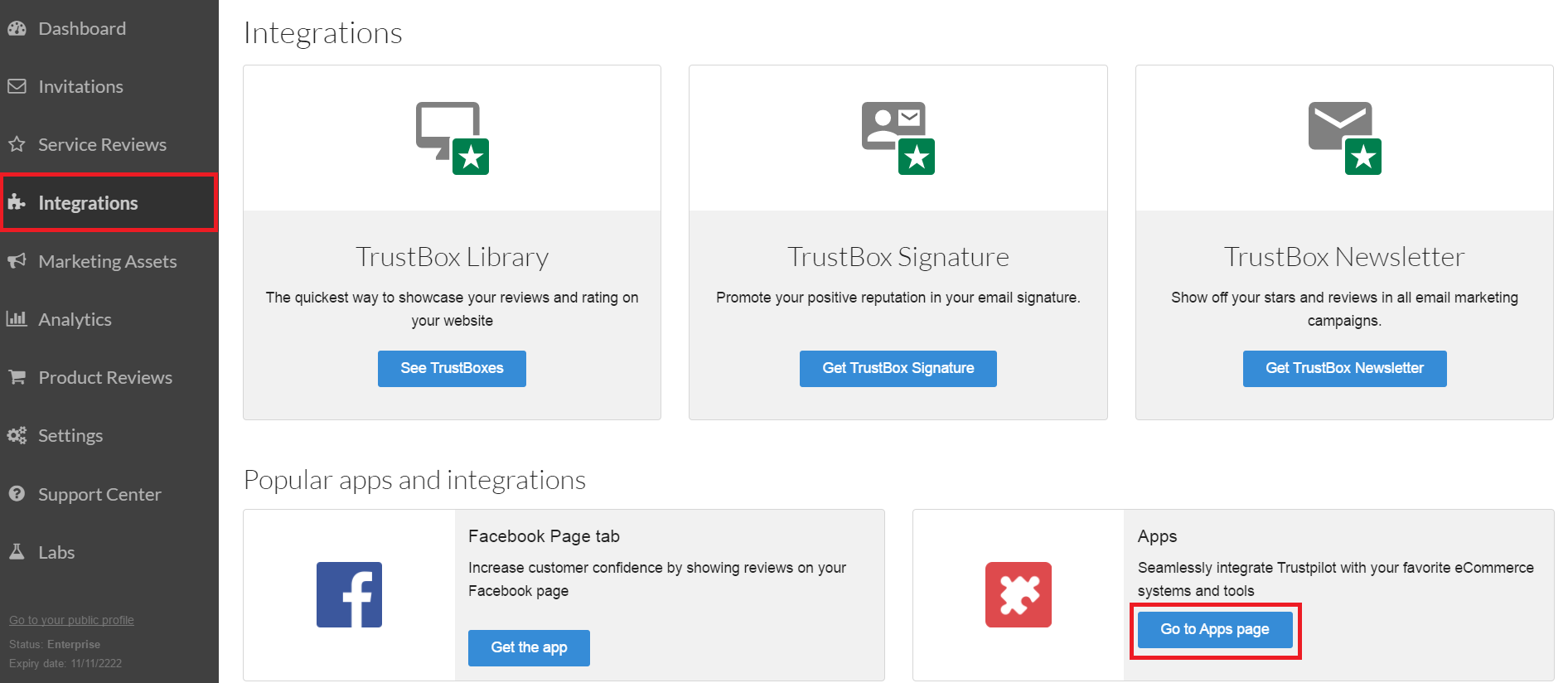Click the Facebook Page tab title

(x=544, y=536)
